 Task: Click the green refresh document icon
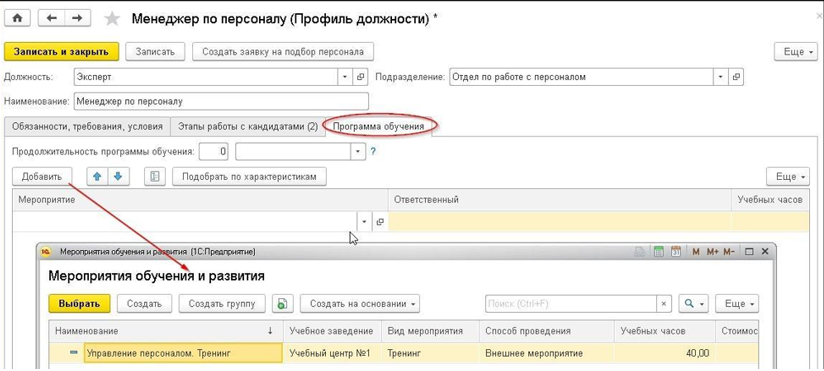point(283,303)
